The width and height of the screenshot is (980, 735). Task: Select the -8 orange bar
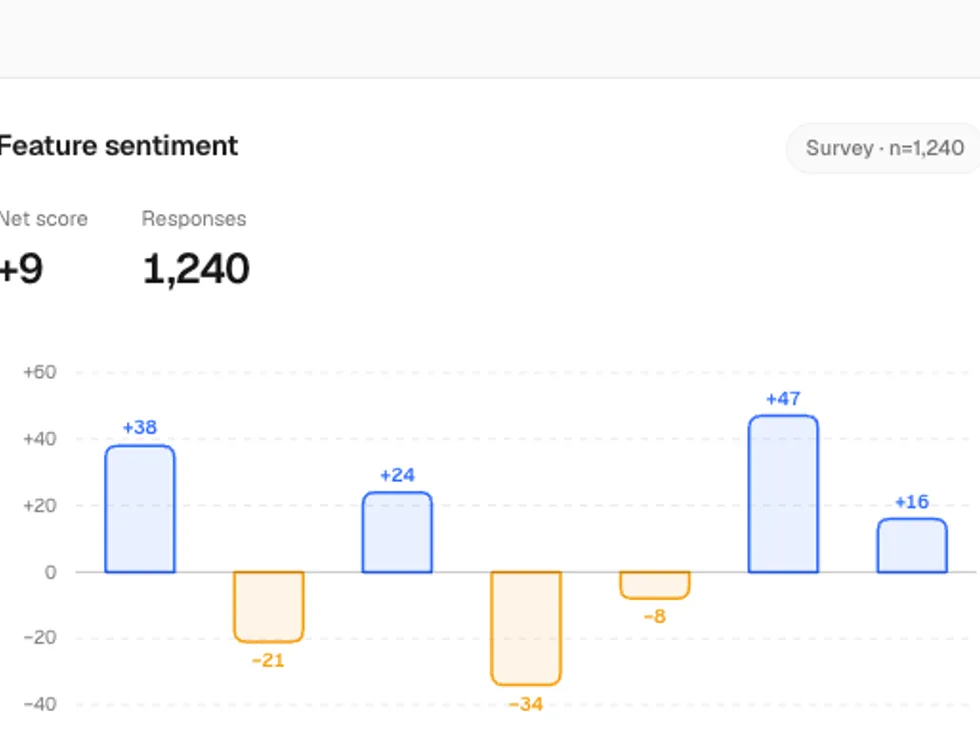[x=655, y=585]
